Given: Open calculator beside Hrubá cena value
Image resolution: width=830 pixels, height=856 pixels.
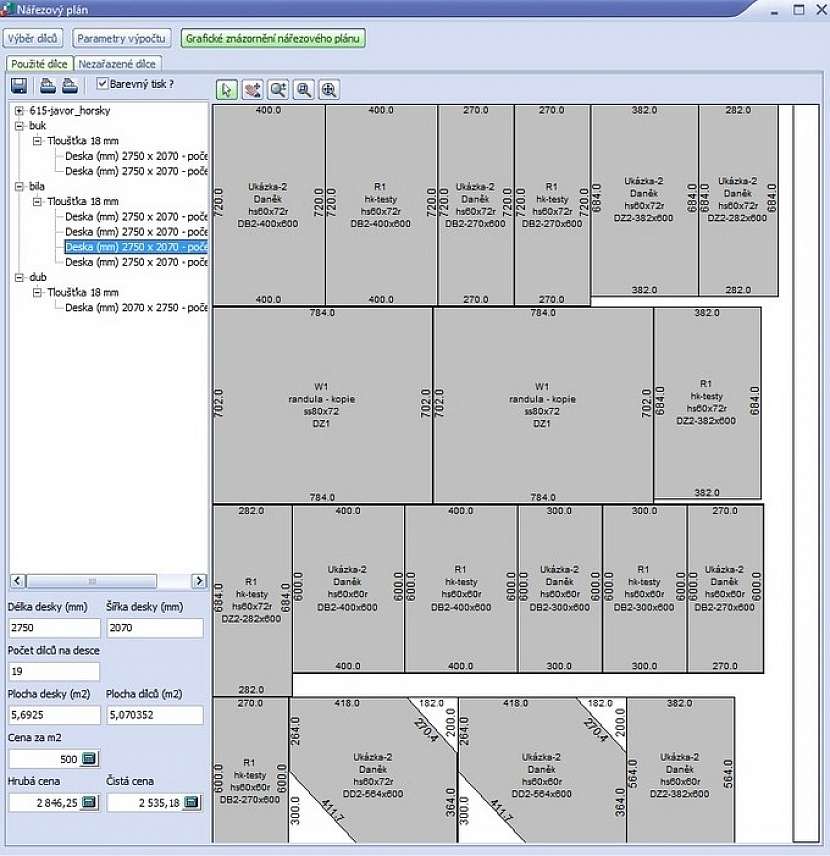Looking at the screenshot, I should coord(89,802).
